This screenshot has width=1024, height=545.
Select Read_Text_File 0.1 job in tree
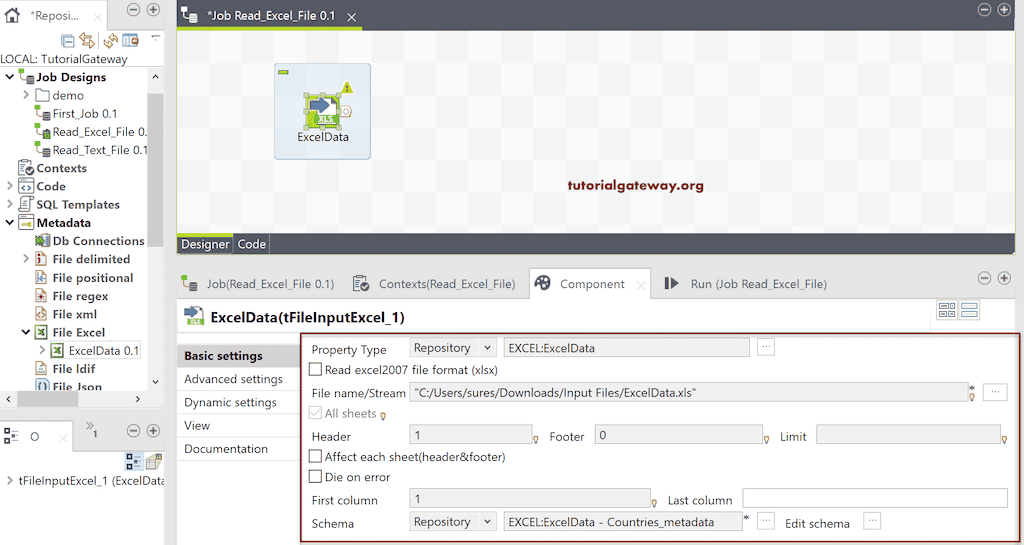point(91,150)
